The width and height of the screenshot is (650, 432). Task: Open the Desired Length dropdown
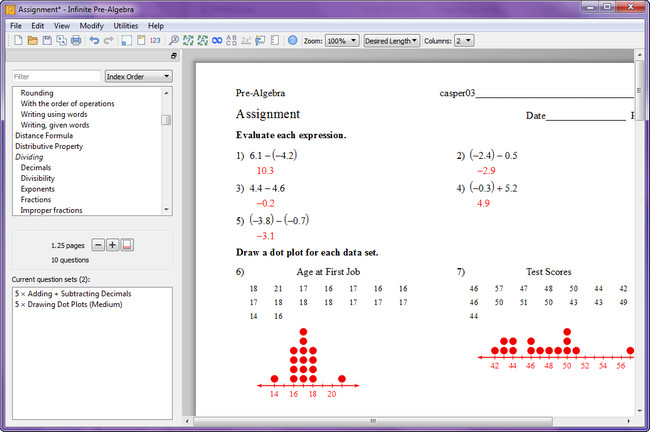pos(392,41)
